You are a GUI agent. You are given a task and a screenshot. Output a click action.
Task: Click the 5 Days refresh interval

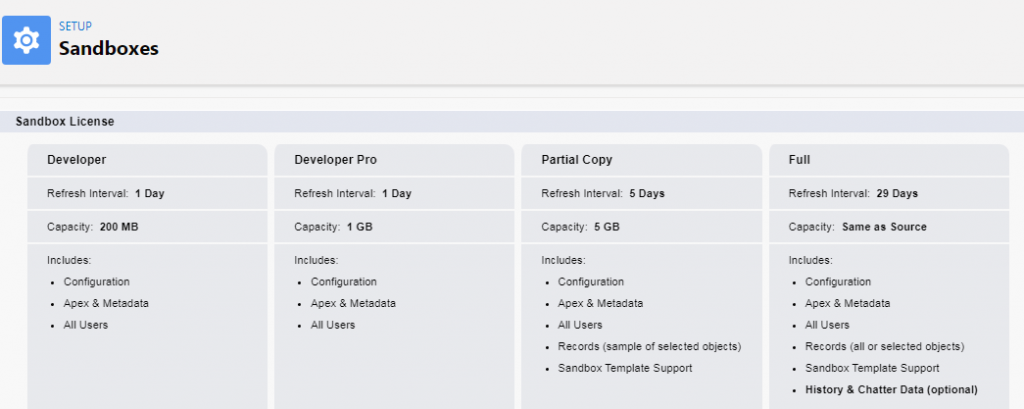point(647,193)
